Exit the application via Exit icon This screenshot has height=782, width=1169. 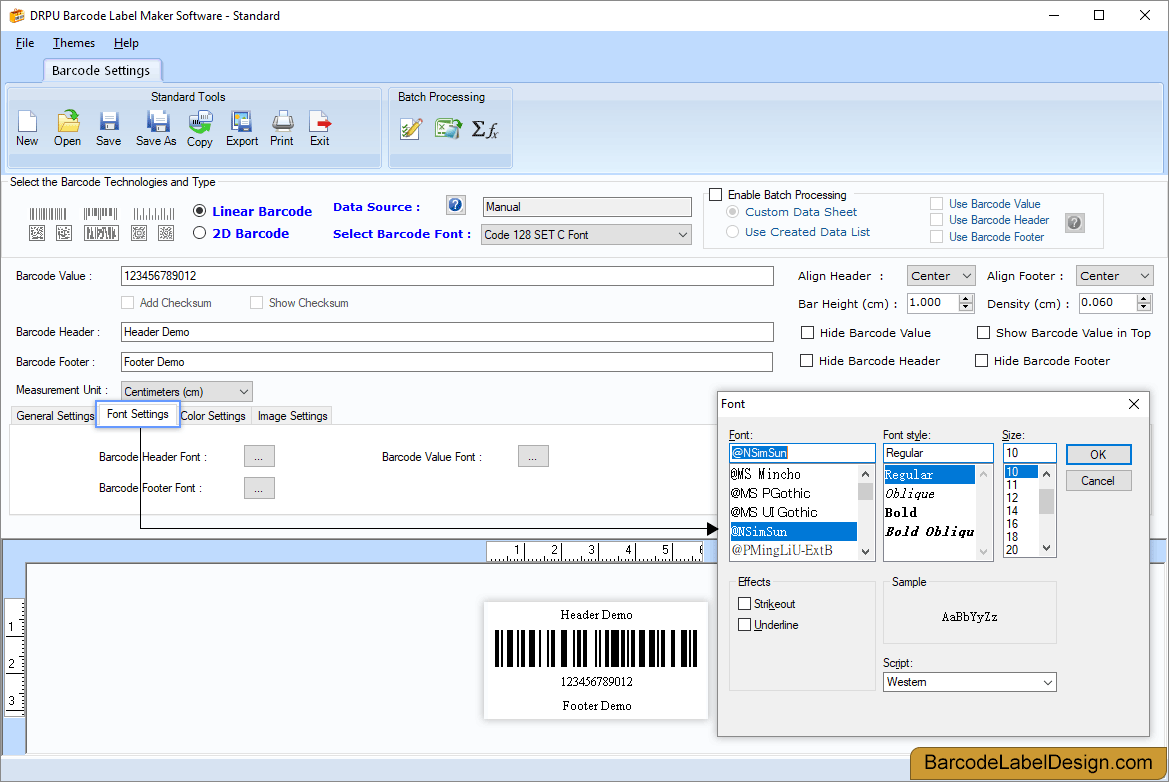click(320, 128)
